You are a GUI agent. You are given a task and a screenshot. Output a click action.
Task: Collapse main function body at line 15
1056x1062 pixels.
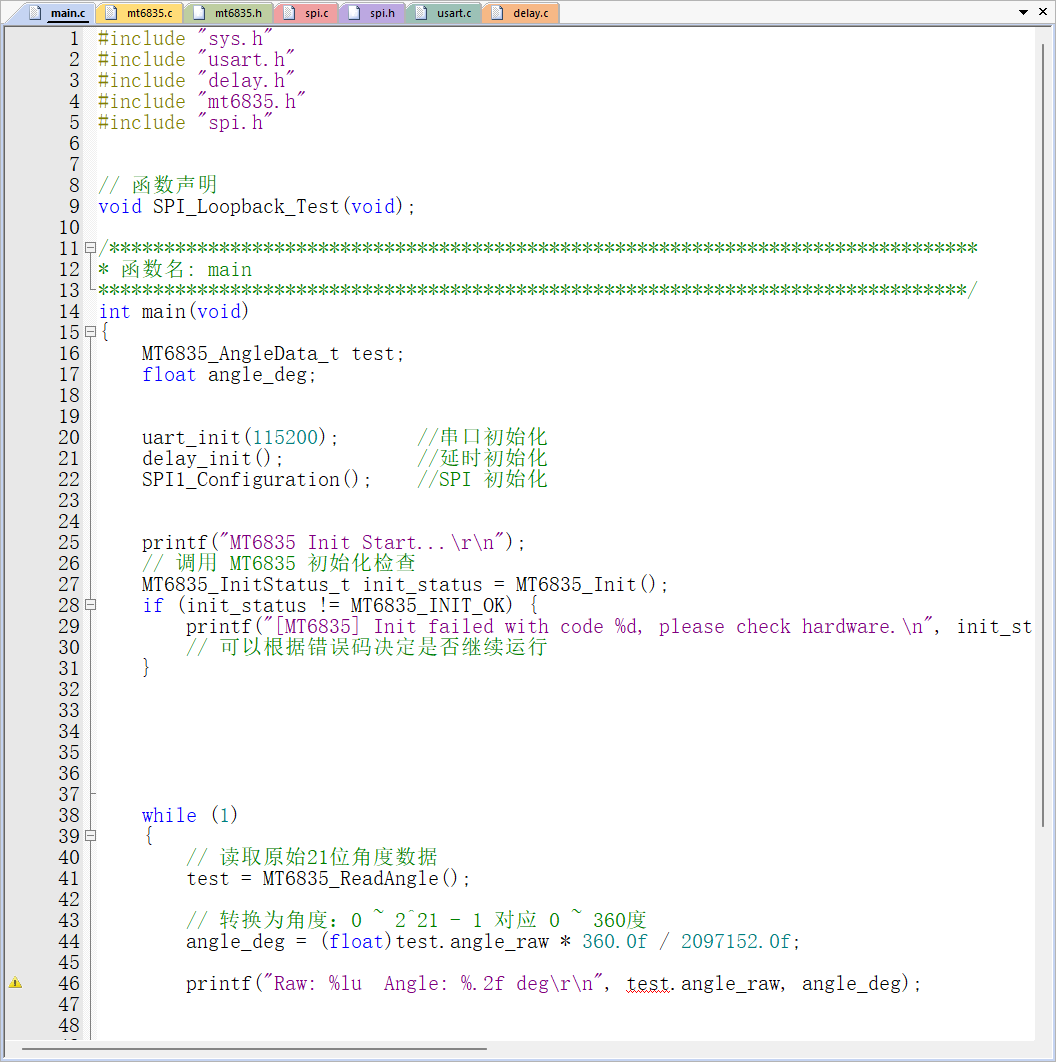[90, 332]
